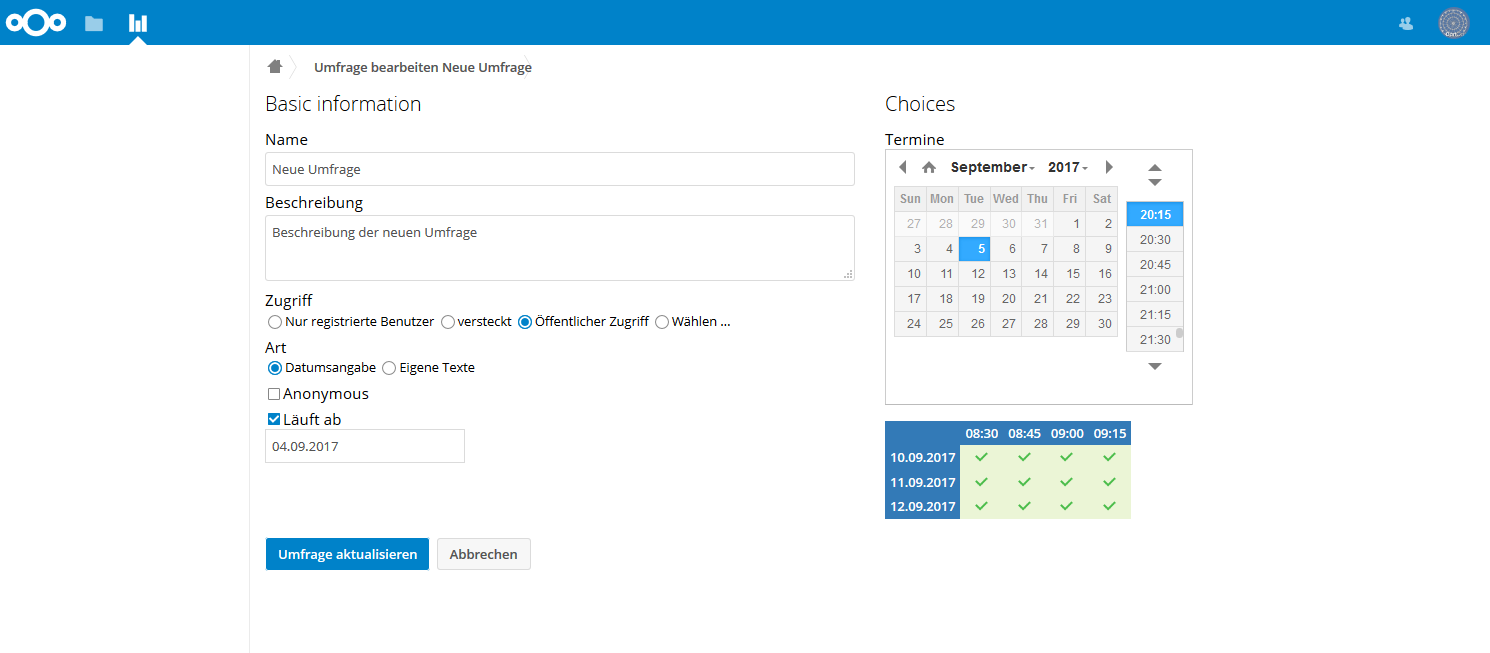Viewport: 1490px width, 653px height.
Task: Go to next month in calendar
Action: [x=1108, y=167]
